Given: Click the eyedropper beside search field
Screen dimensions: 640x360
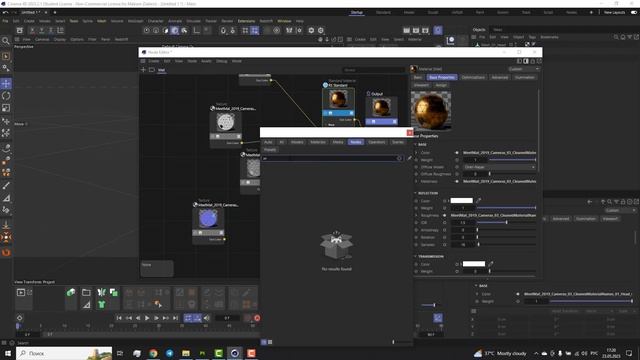Looking at the screenshot, I should point(409,158).
